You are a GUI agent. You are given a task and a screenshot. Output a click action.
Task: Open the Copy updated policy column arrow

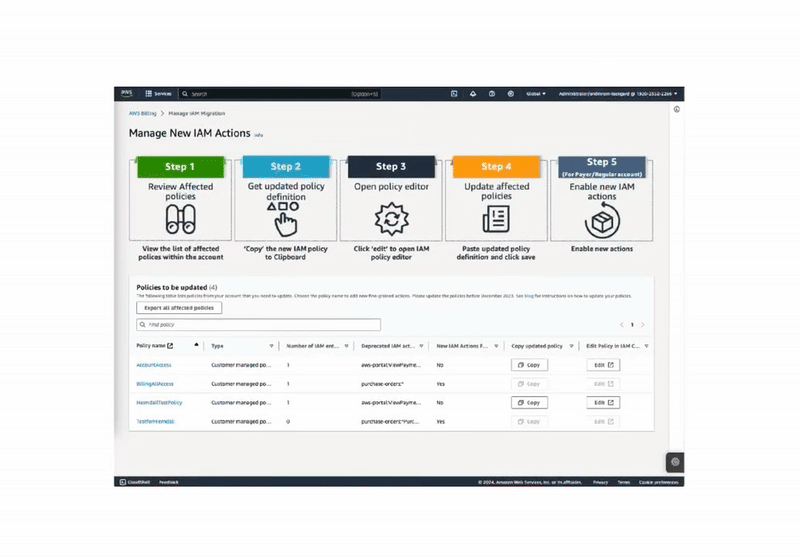click(571, 346)
